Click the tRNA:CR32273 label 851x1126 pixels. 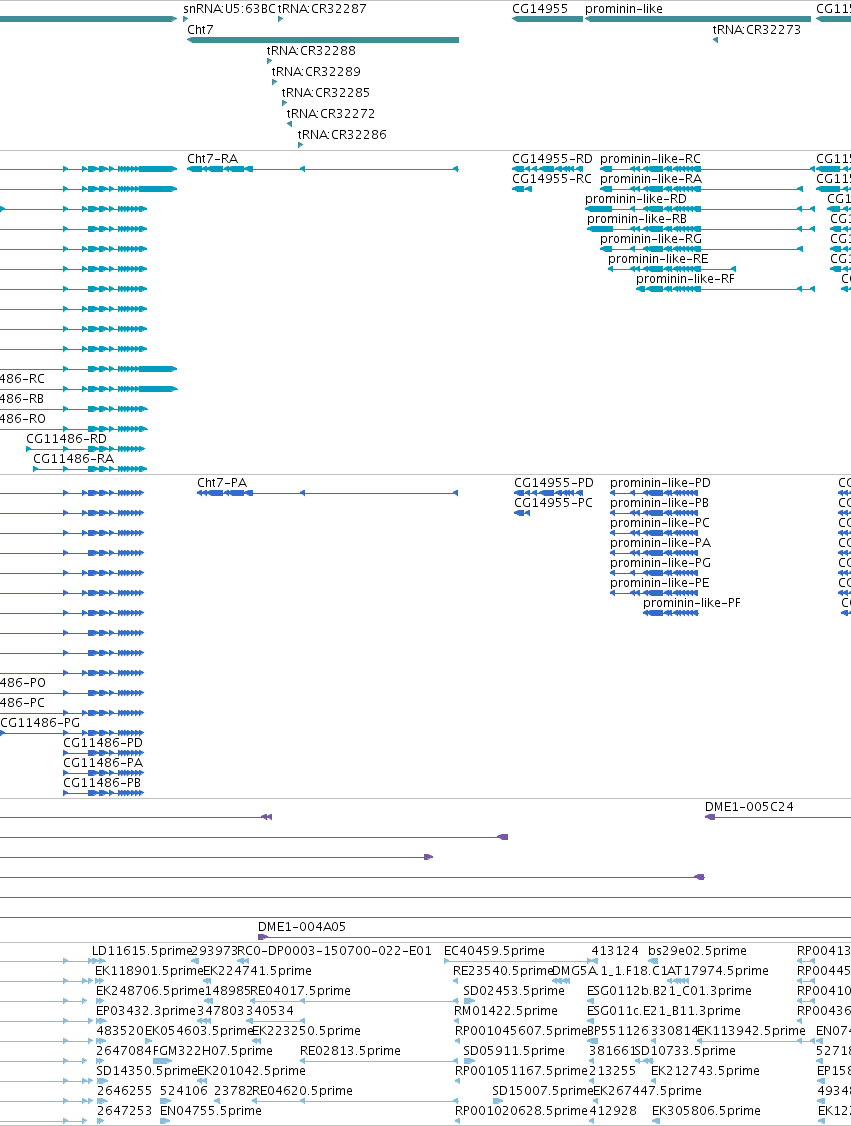click(757, 29)
